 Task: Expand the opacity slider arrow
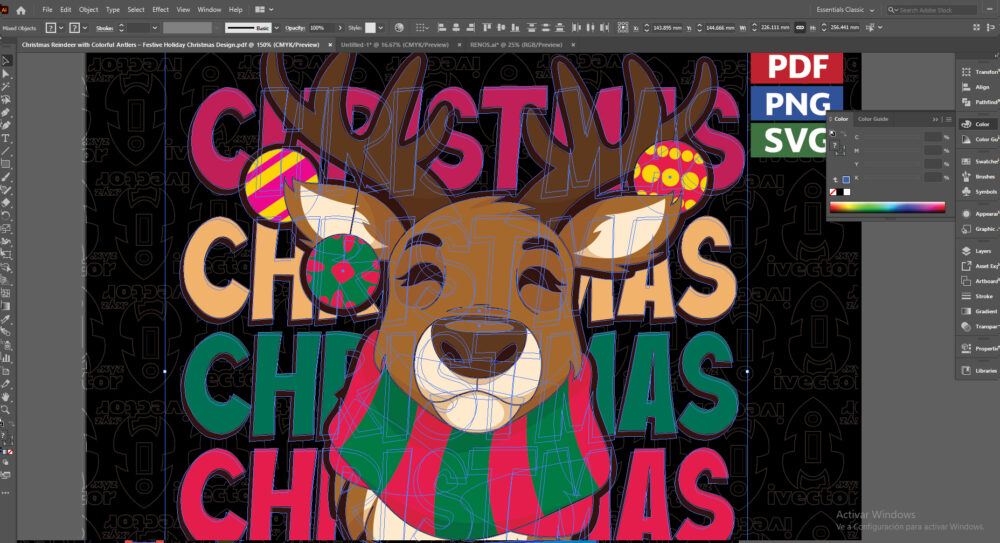340,28
